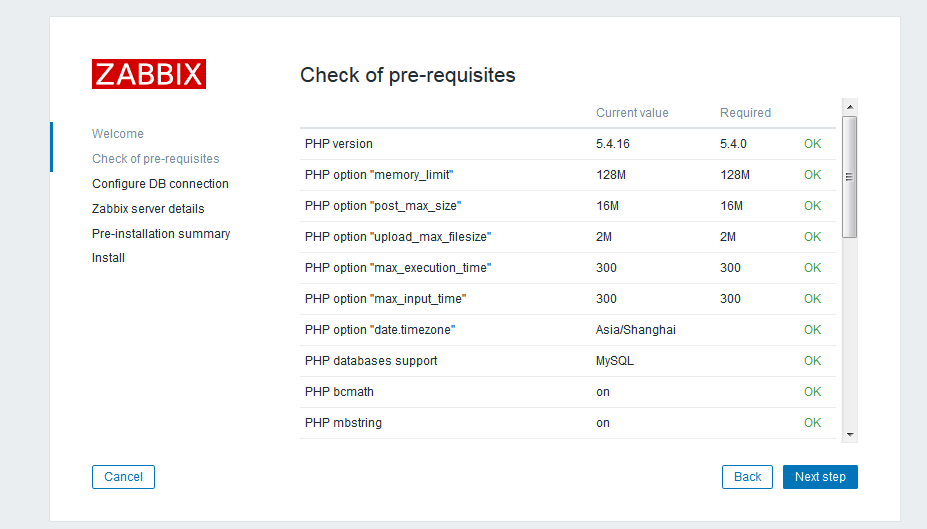
Task: Click the PHP version row
Action: pyautogui.click(x=339, y=144)
